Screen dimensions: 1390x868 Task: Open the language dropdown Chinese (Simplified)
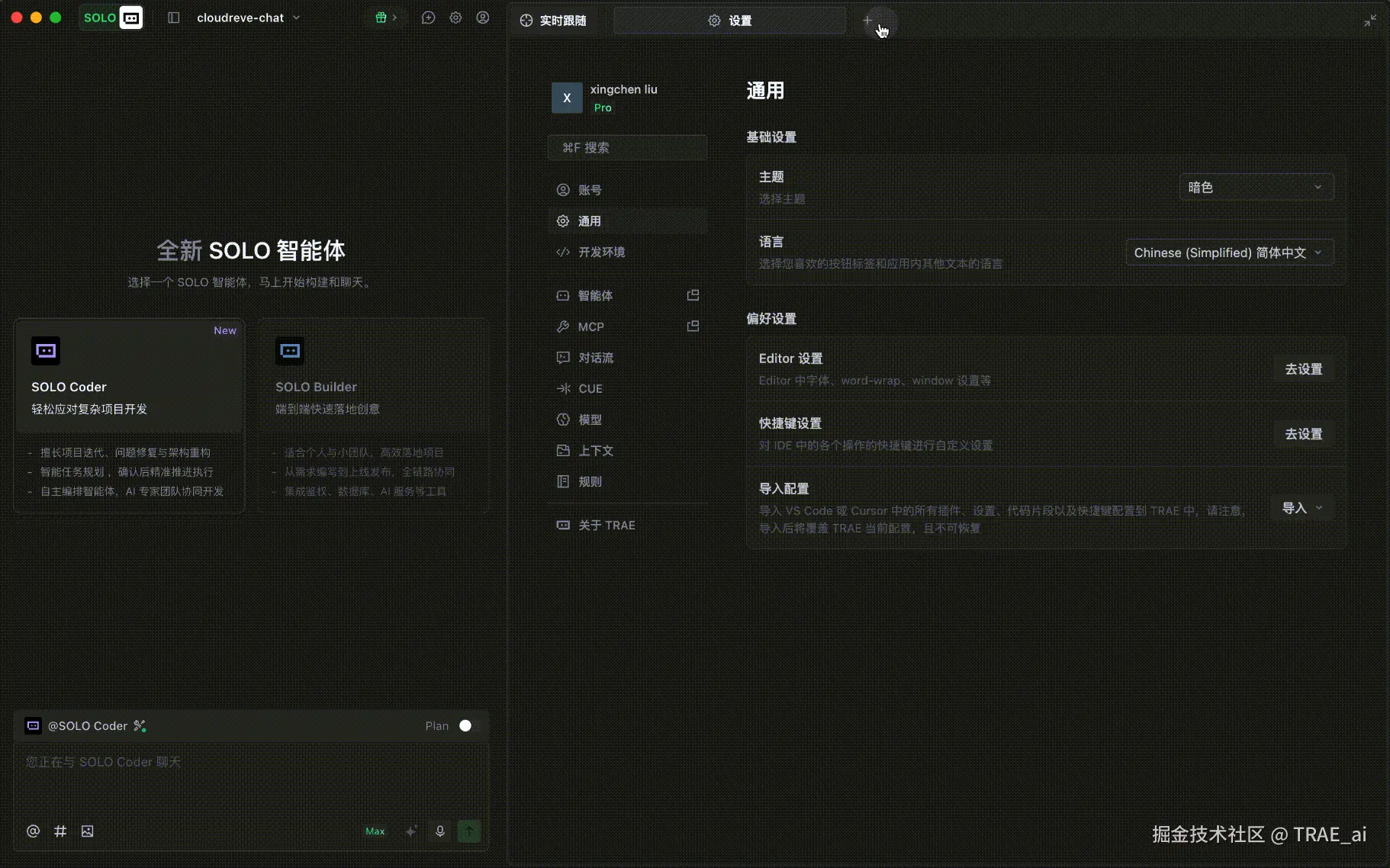click(x=1229, y=252)
